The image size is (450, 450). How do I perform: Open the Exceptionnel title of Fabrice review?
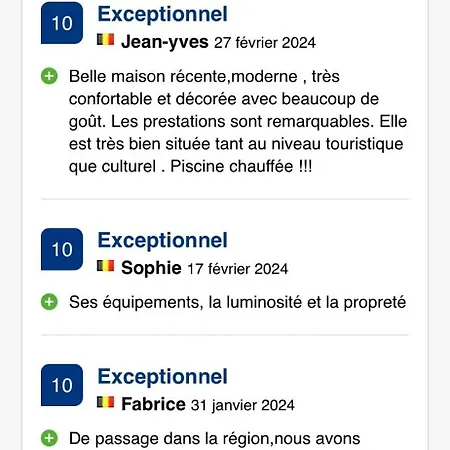point(162,377)
